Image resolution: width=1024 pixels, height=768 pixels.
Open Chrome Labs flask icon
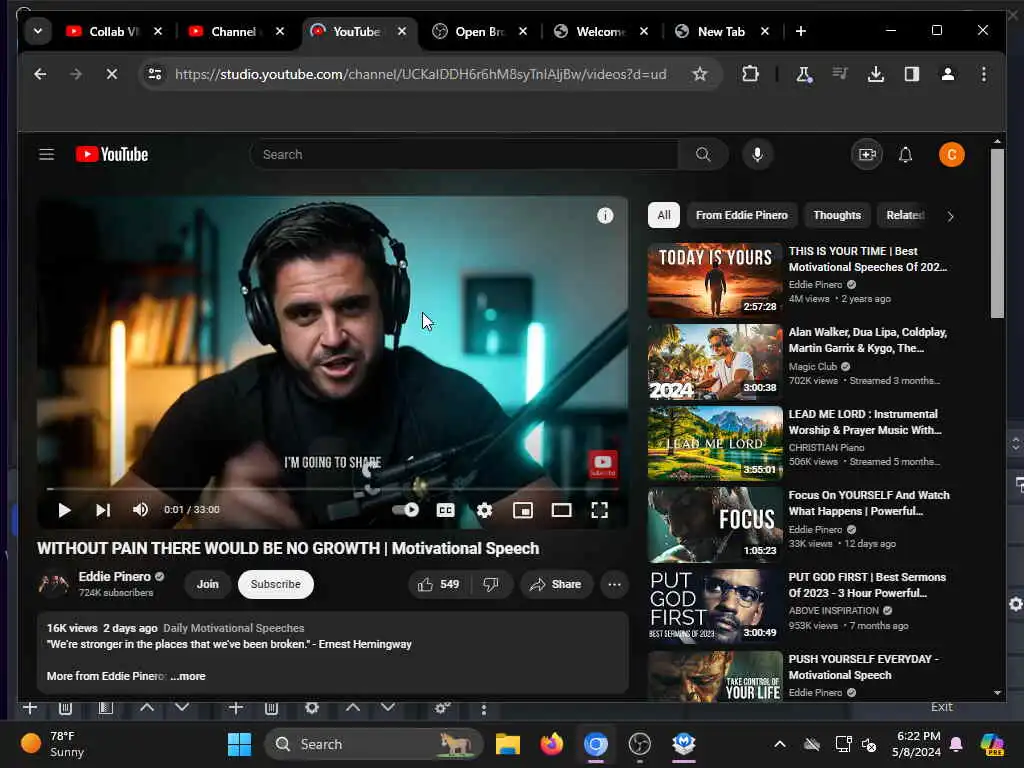pos(804,74)
